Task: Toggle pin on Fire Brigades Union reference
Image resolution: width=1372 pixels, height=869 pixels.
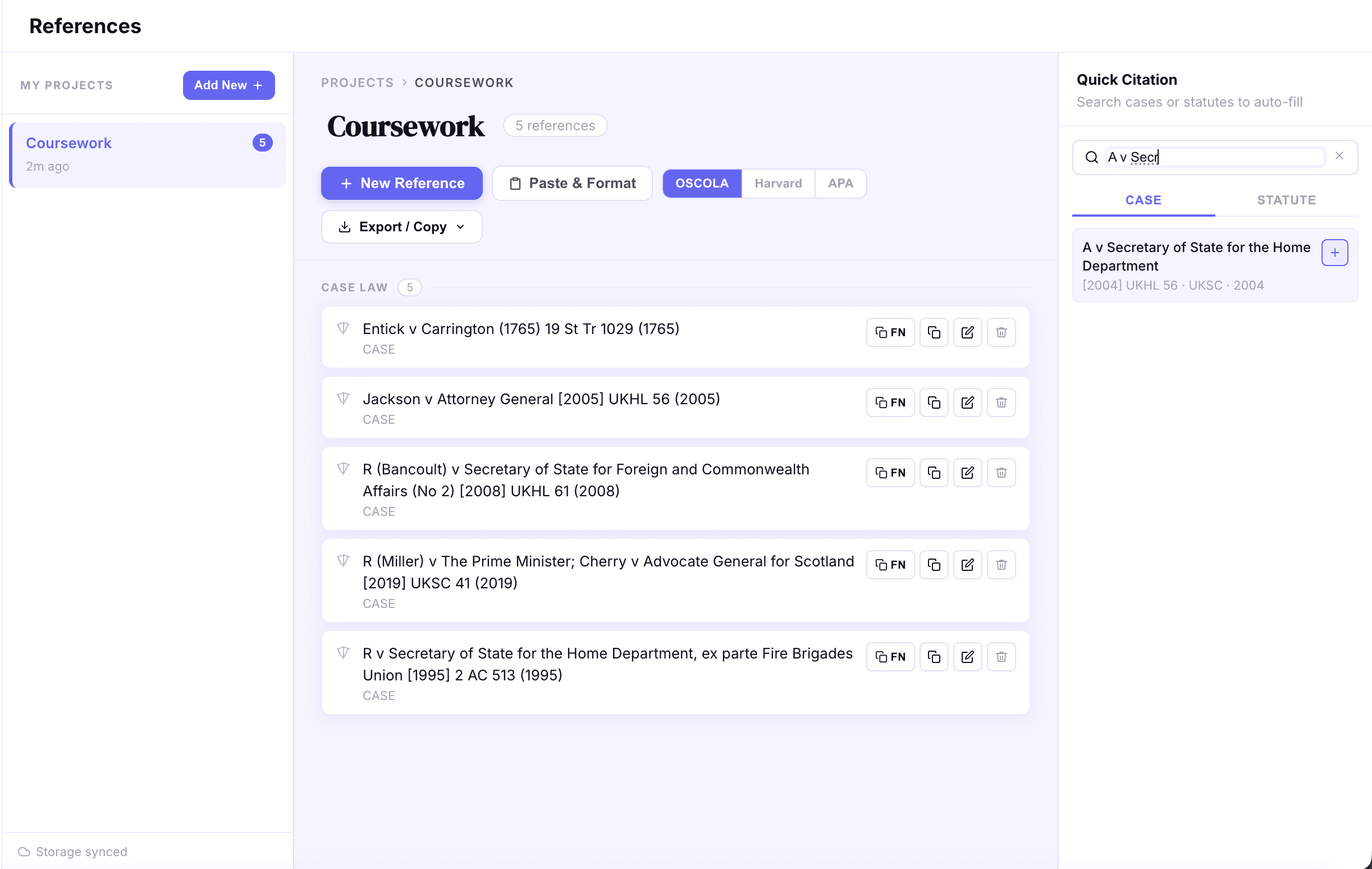Action: 343,652
